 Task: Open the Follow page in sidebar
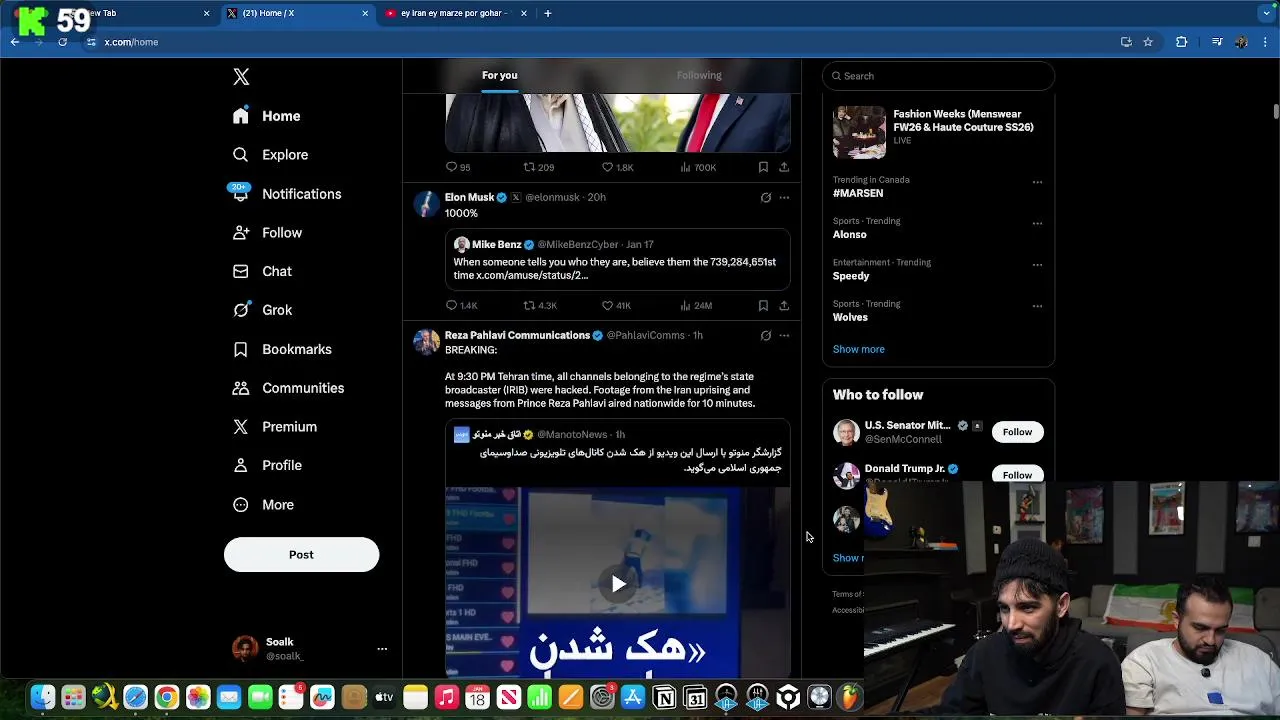(267, 233)
